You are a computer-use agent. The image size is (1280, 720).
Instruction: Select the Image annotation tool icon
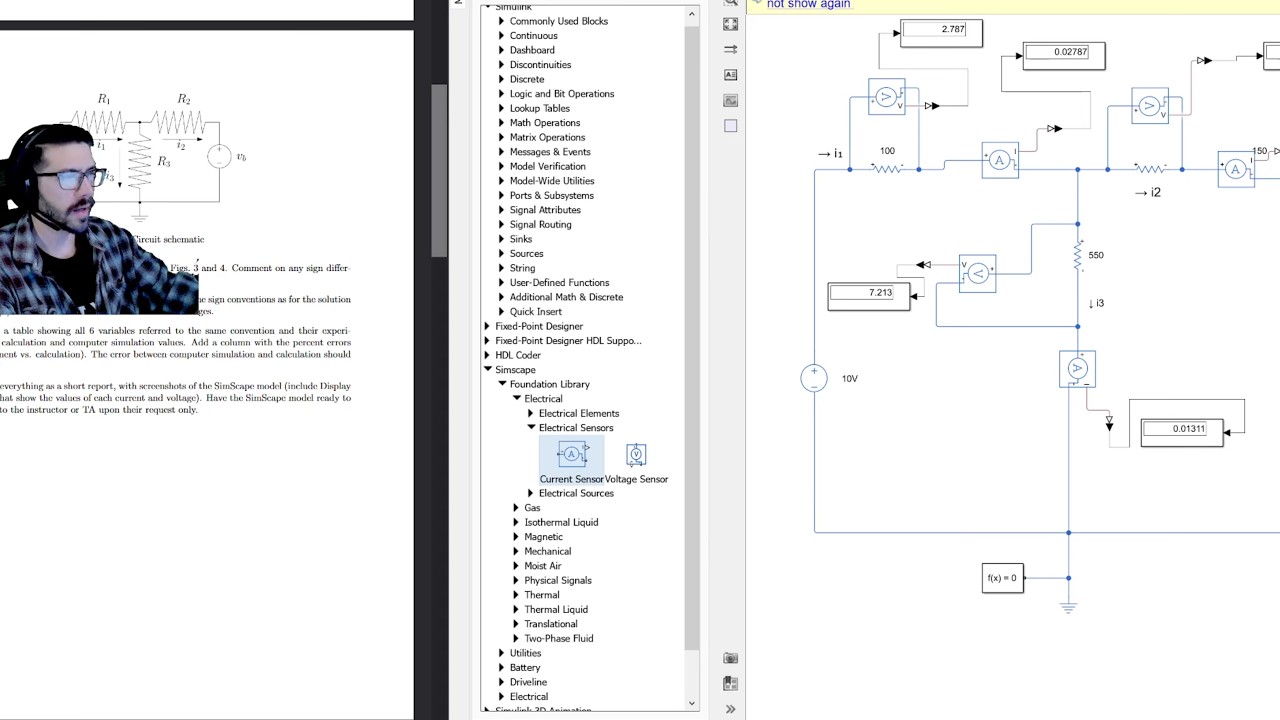[730, 100]
